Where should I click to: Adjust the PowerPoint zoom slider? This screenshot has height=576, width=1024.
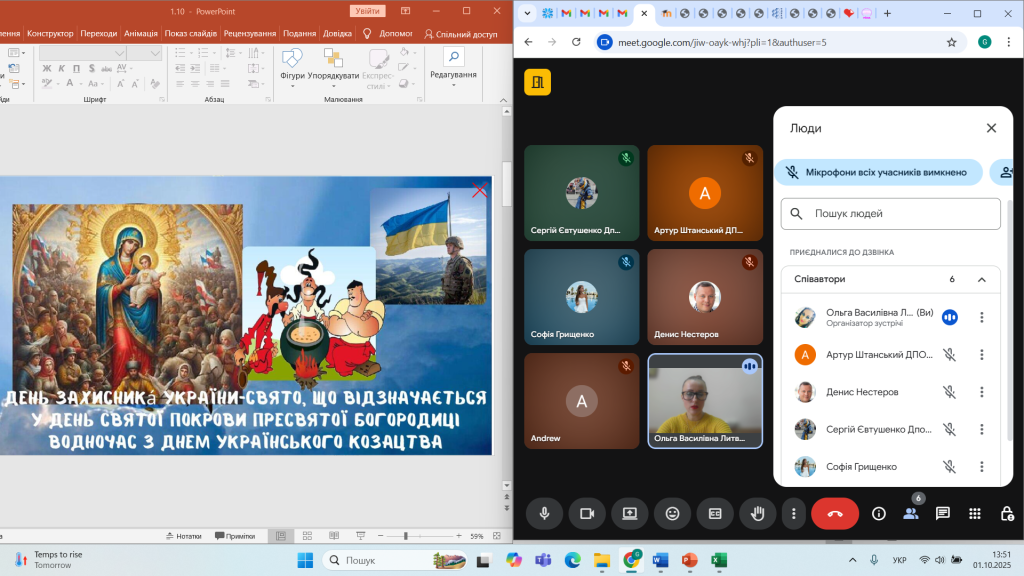coord(405,536)
